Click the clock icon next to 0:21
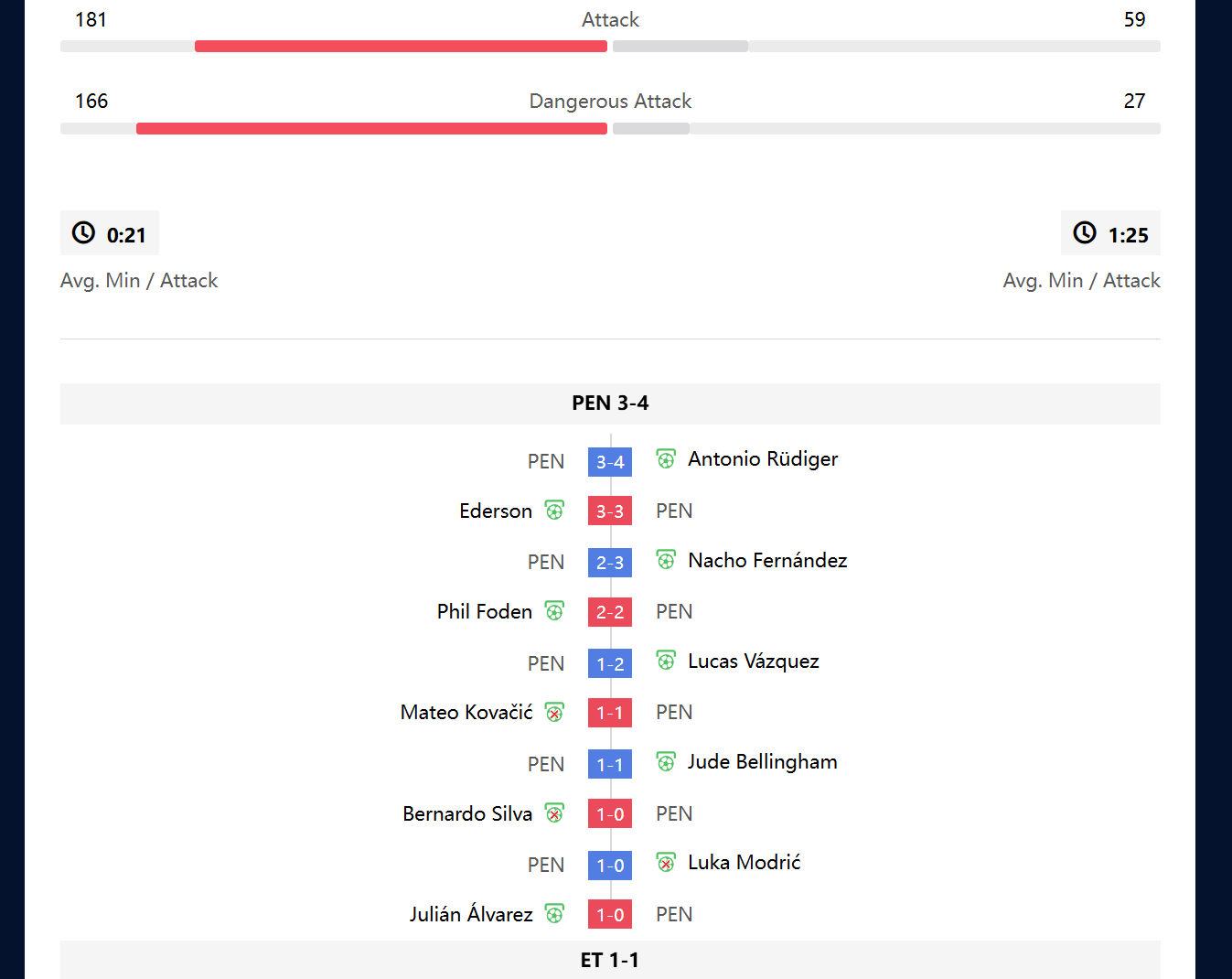 pyautogui.click(x=83, y=232)
